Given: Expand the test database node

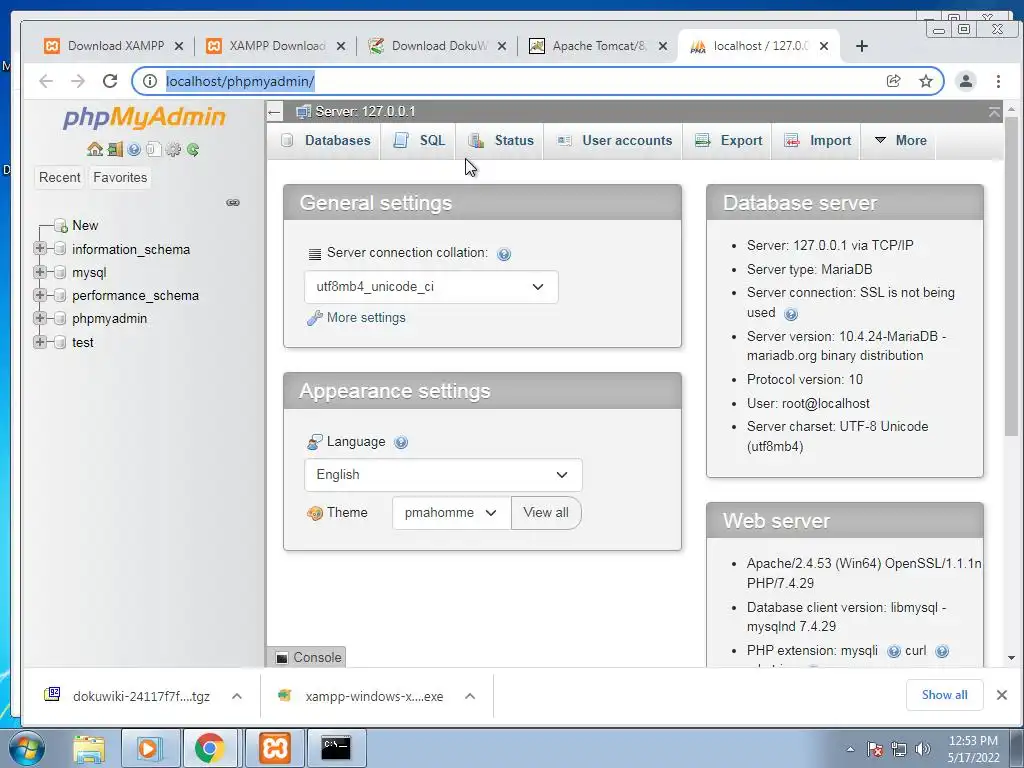Looking at the screenshot, I should tap(40, 342).
